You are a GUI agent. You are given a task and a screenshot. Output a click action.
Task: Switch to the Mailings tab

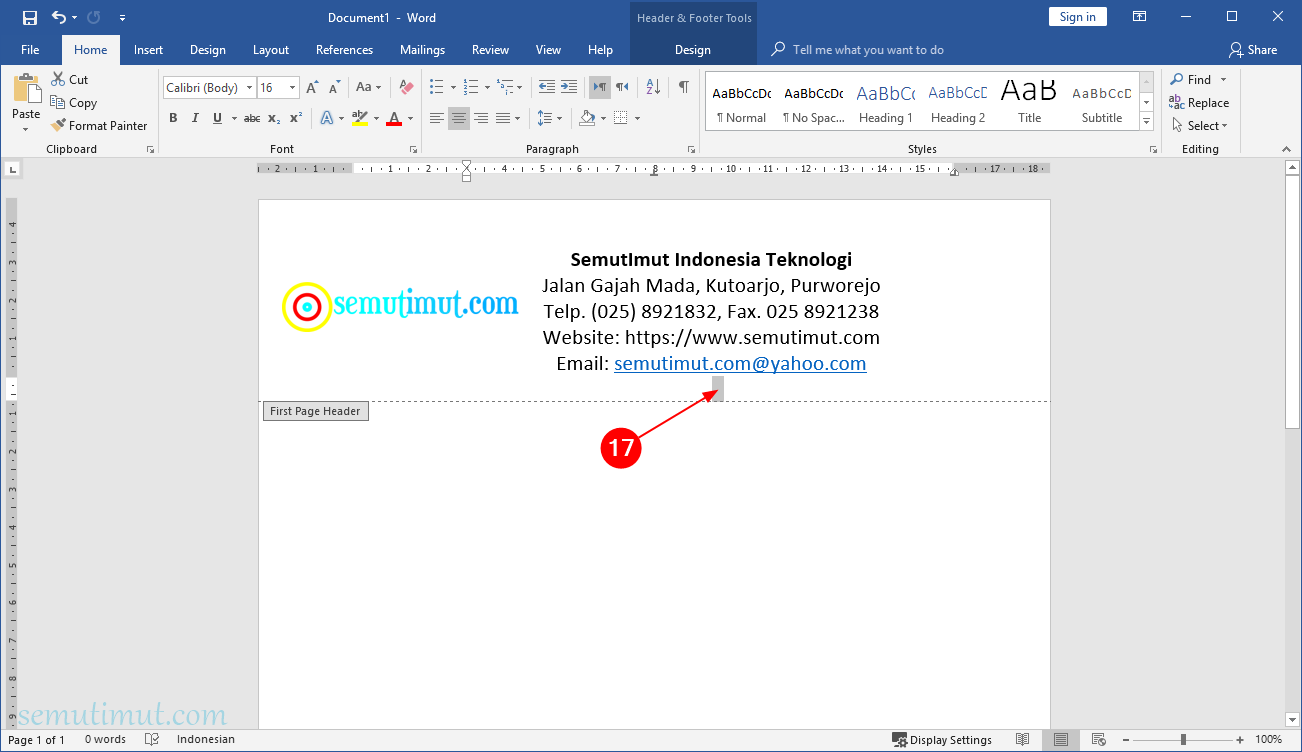click(422, 50)
